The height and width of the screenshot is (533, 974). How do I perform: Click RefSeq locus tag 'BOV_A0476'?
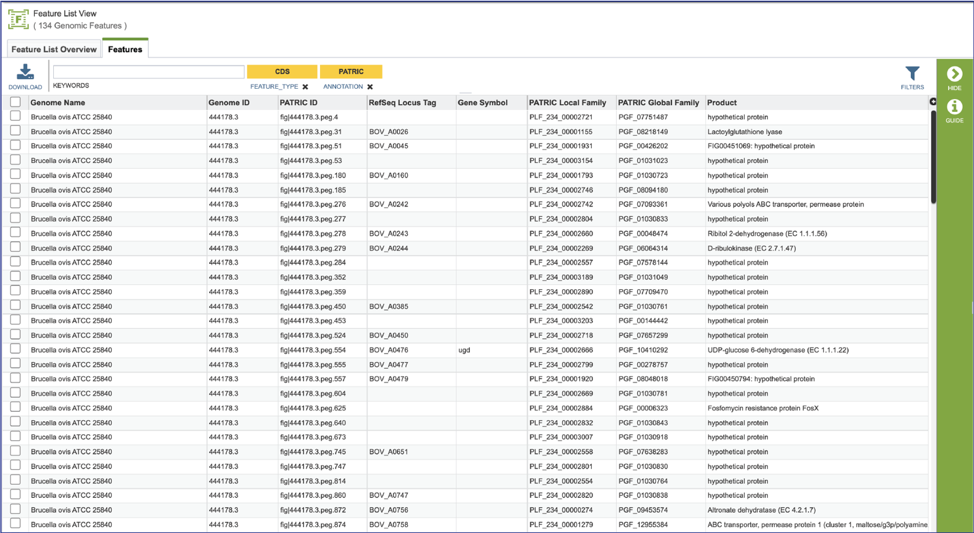pyautogui.click(x=389, y=350)
